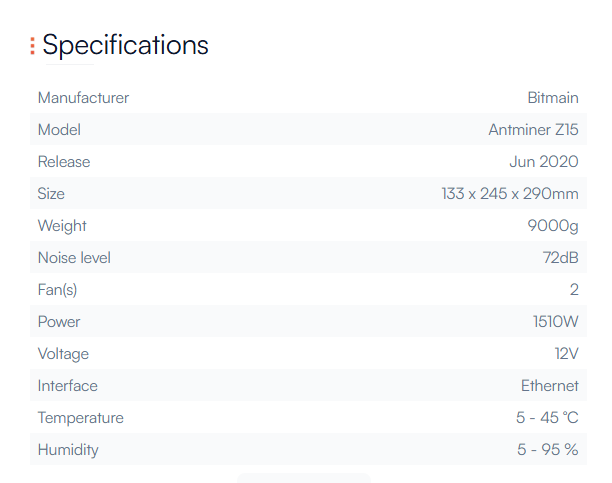Screen dimensions: 612x483
Task: Select the Manufacturer row label
Action: point(83,98)
